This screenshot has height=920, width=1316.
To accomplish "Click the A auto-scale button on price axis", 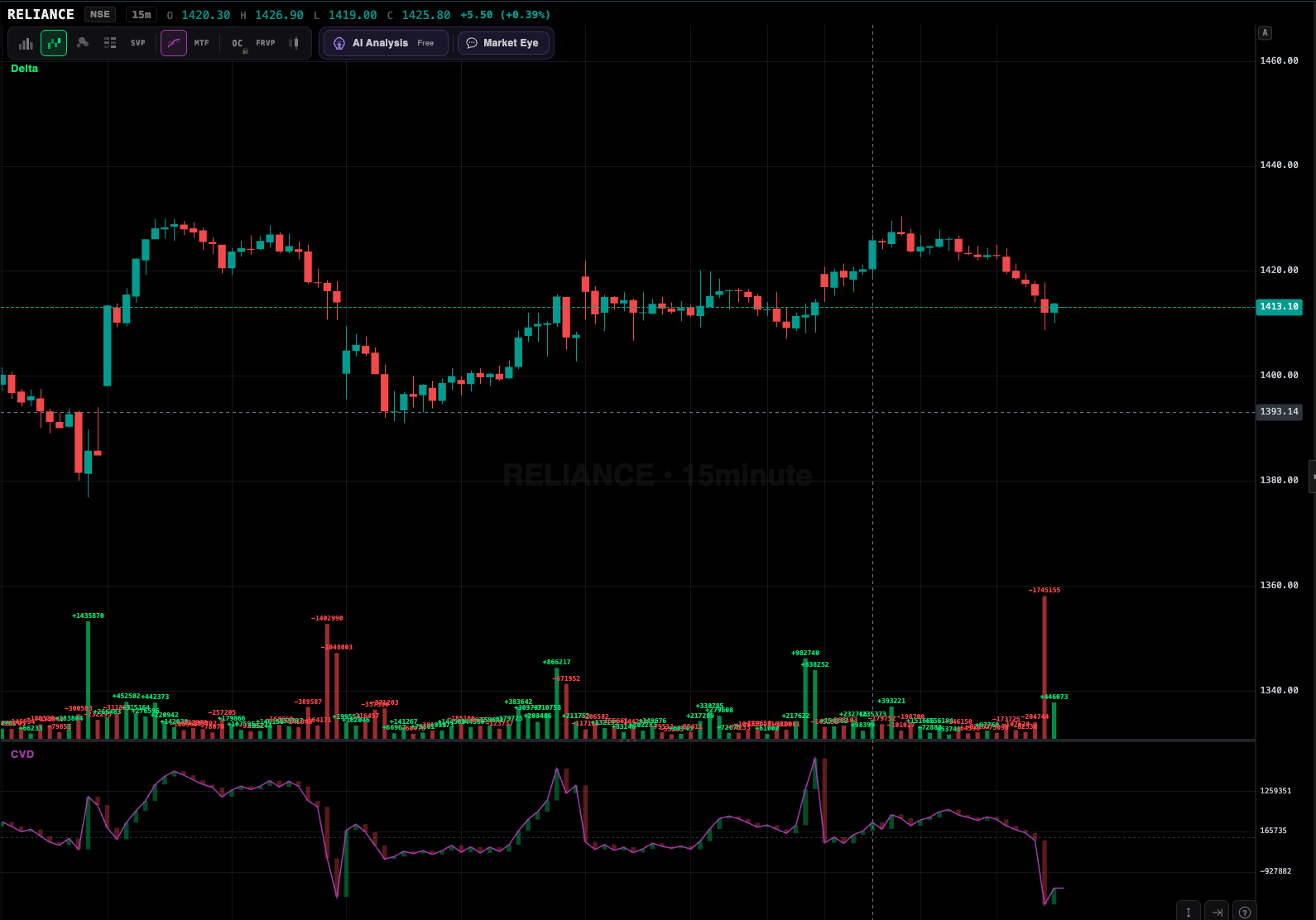I will pos(1265,33).
